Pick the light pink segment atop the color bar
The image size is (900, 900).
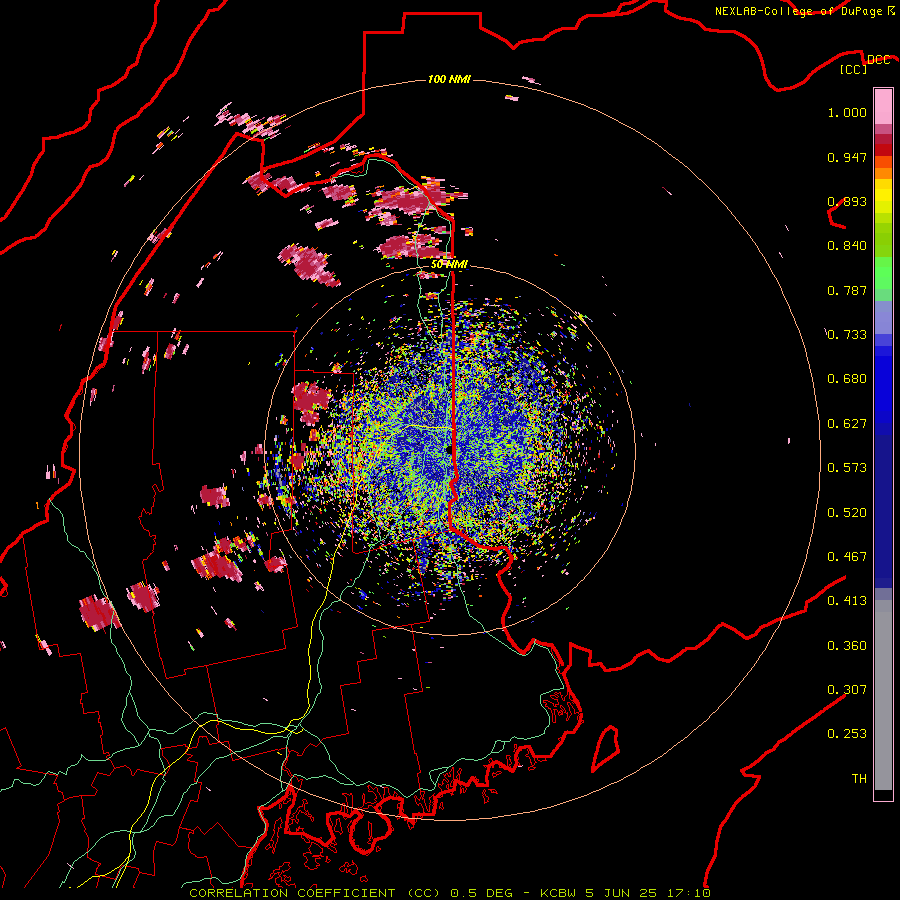click(x=883, y=106)
